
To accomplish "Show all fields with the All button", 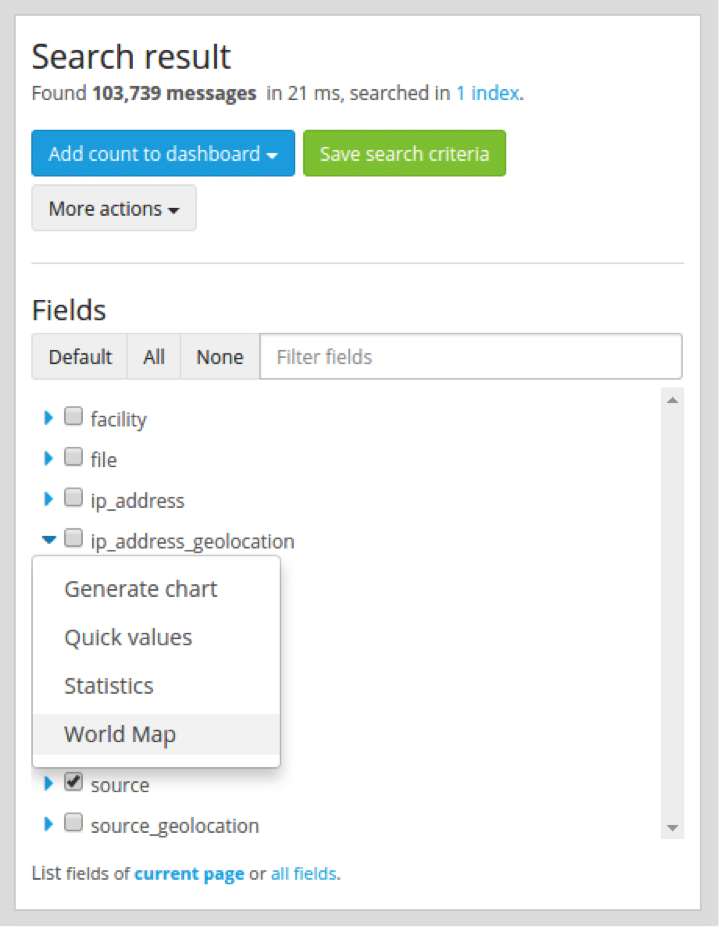I will (154, 357).
